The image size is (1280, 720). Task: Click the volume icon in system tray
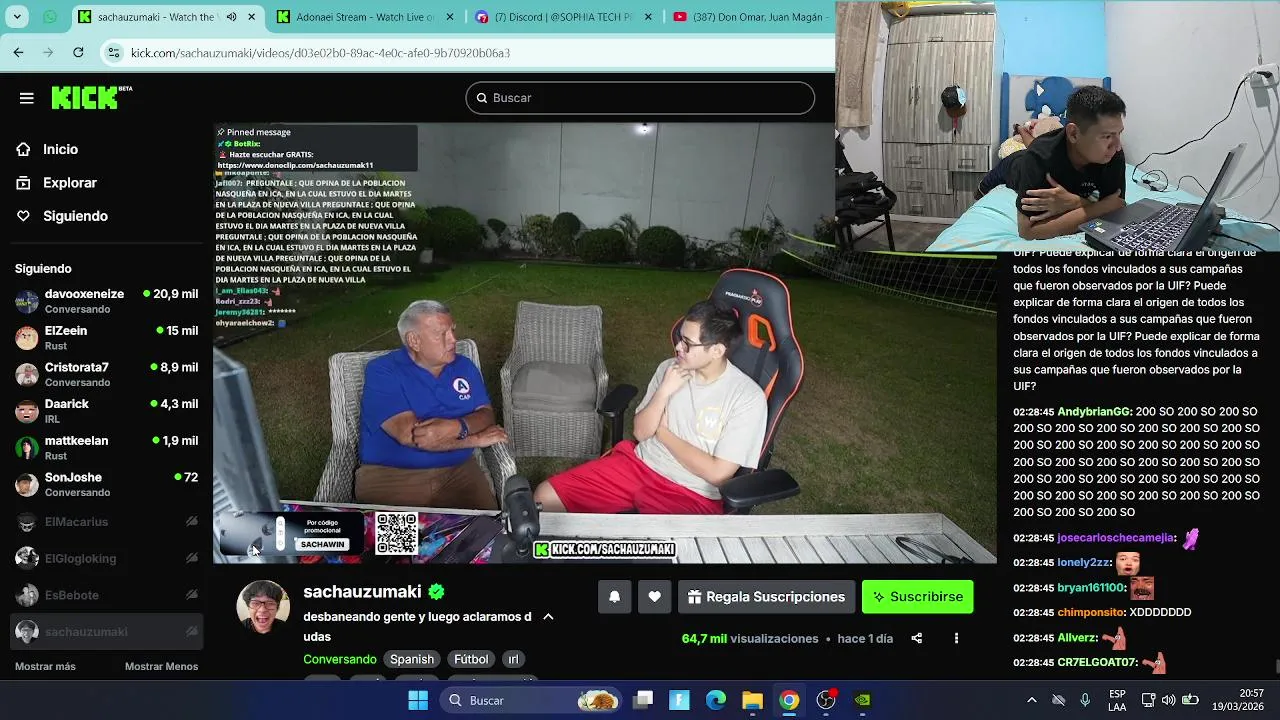point(1169,700)
